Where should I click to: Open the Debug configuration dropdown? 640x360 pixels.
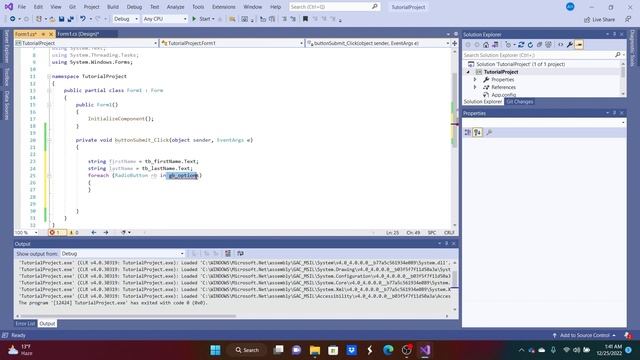126,19
